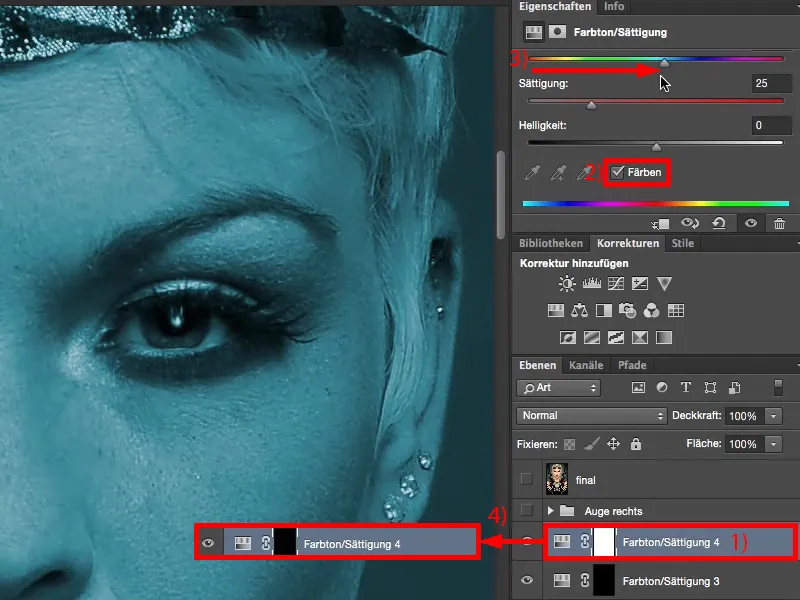The height and width of the screenshot is (600, 800).
Task: Filter layers by smart objects icon
Action: tap(734, 388)
